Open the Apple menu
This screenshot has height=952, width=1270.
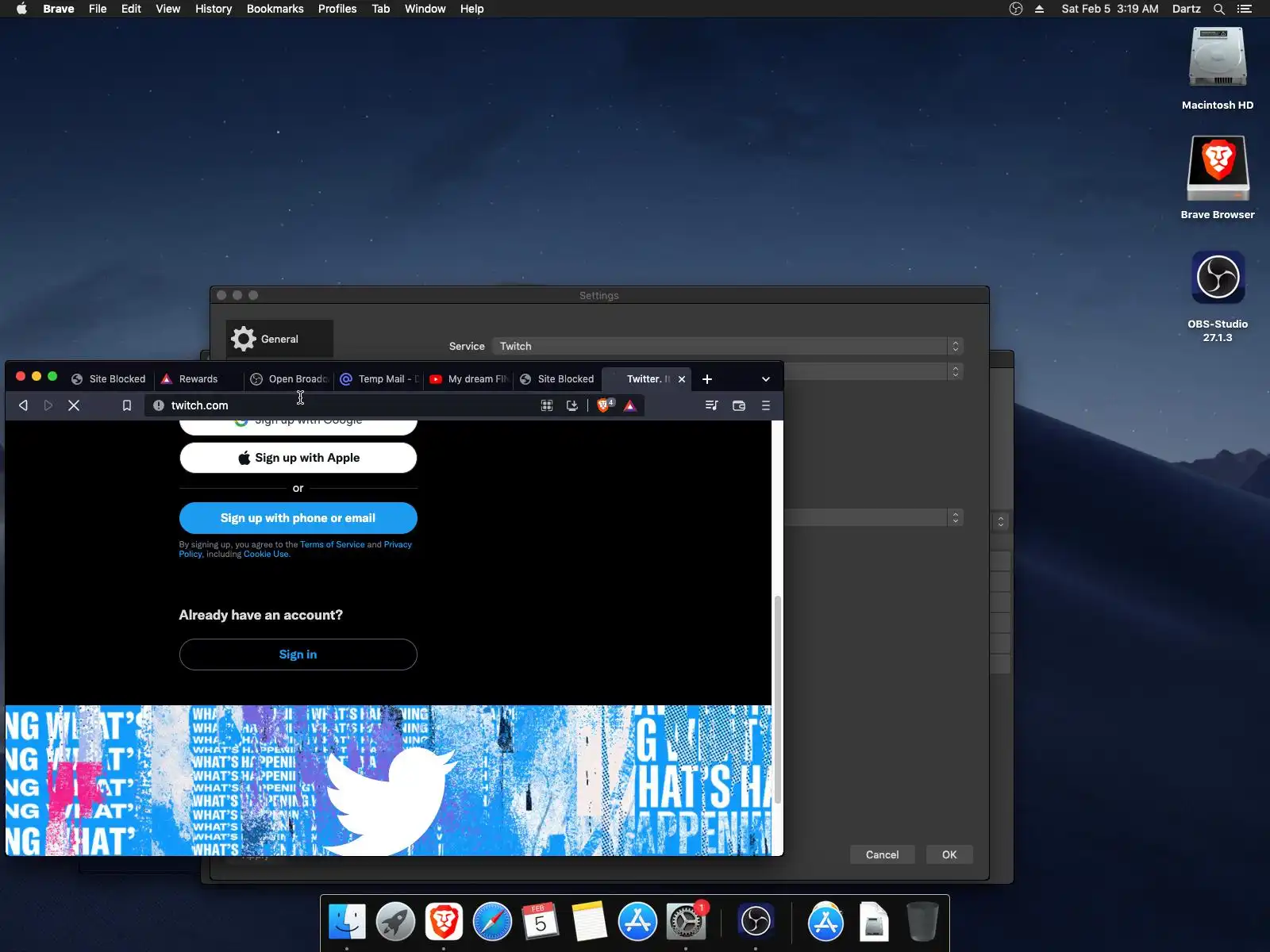click(x=21, y=9)
